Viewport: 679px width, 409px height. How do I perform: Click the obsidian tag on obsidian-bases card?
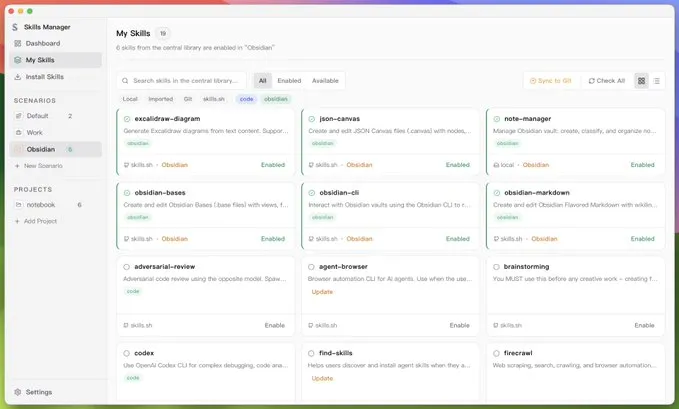click(138, 217)
